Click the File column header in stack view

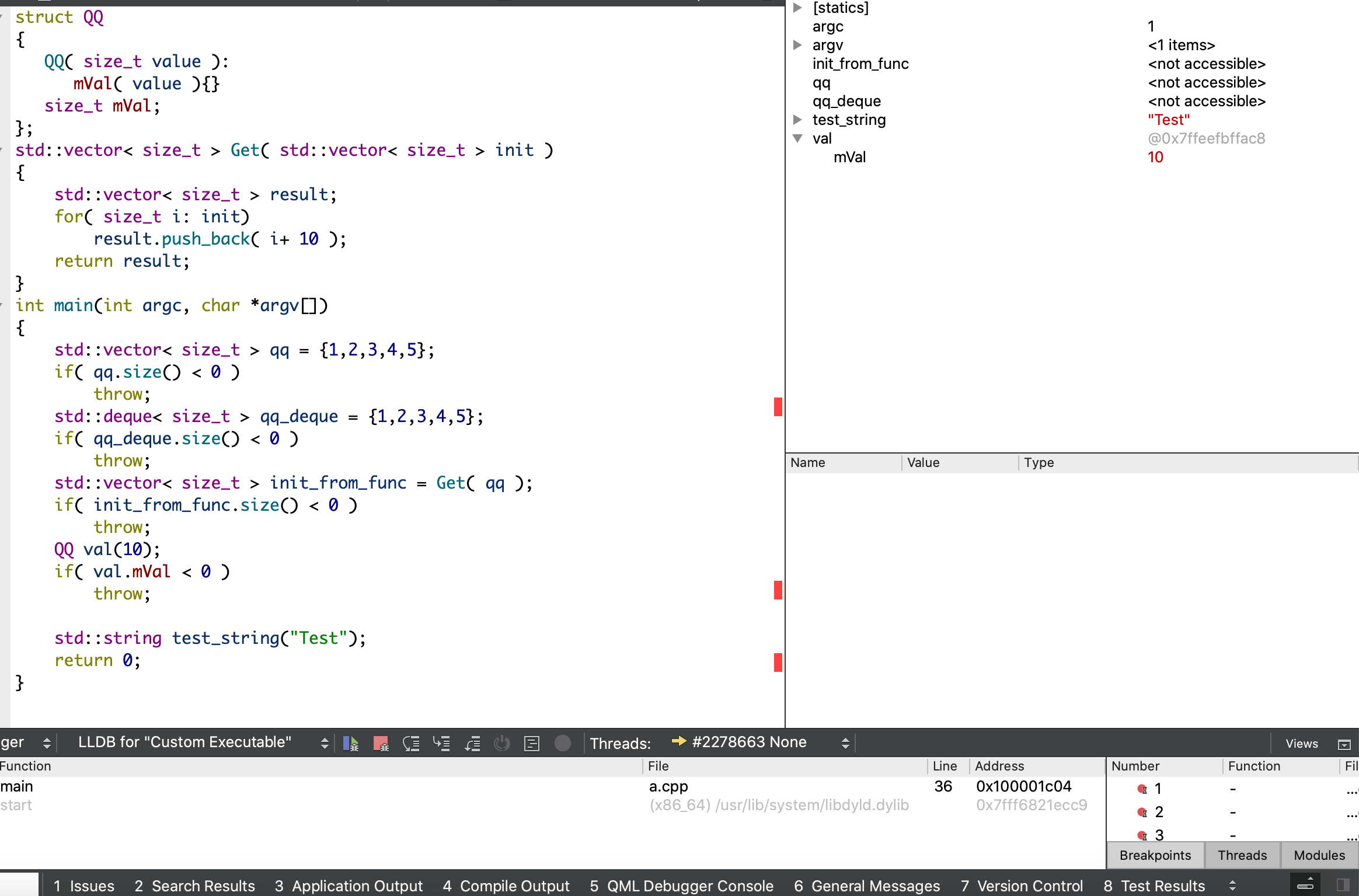pos(785,766)
